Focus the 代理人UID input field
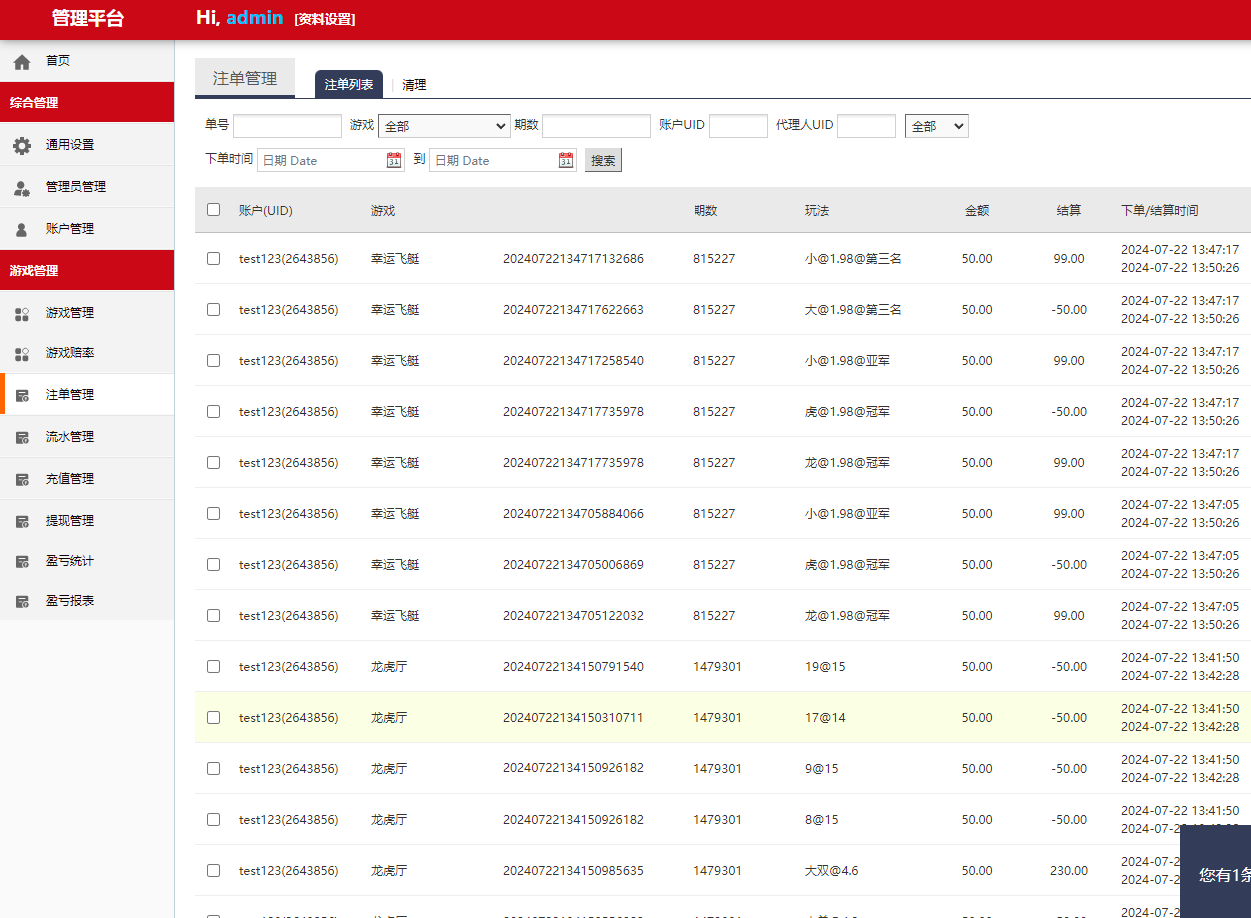This screenshot has height=918, width=1251. 866,126
